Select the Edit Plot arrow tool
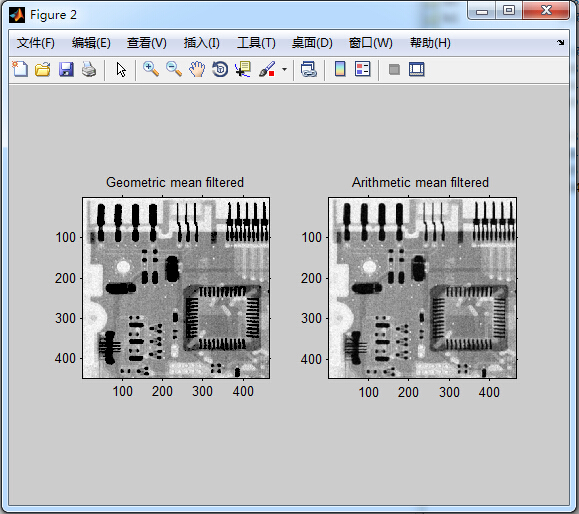The image size is (579, 514). [121, 69]
